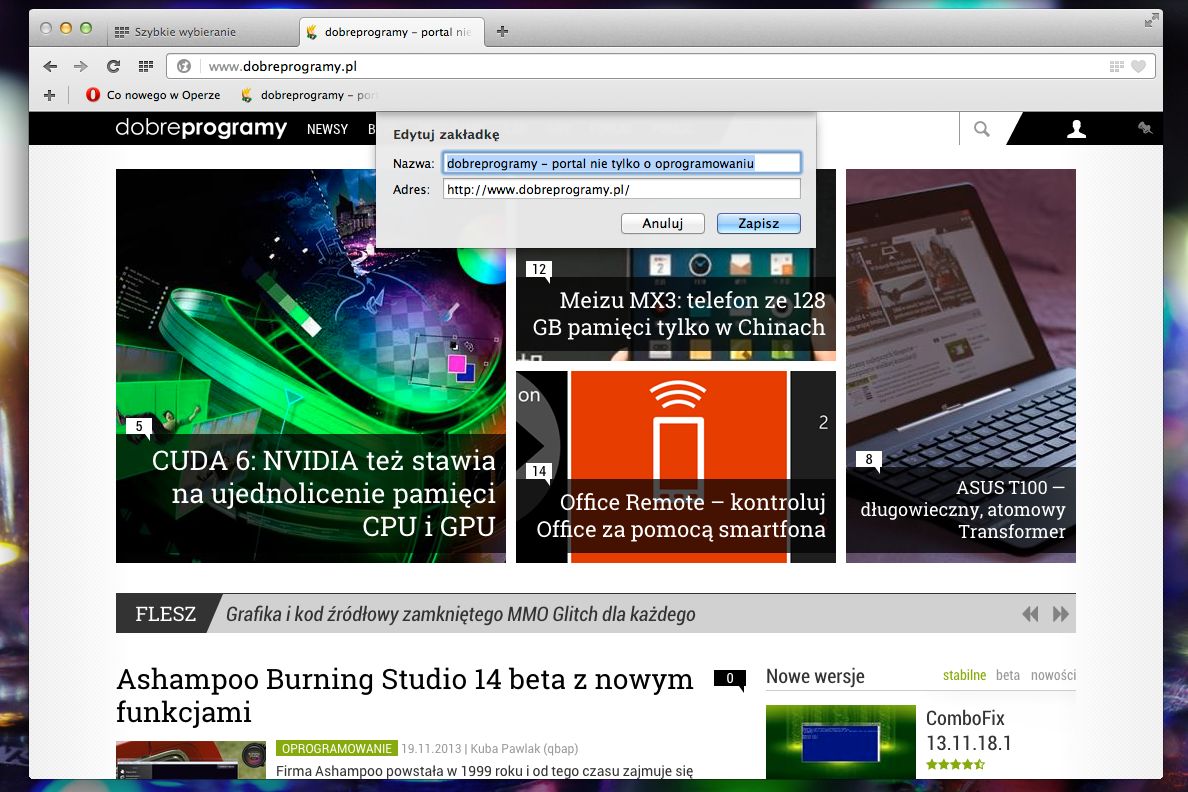Click the Ashampoo article thumbnail image
Screen dimensions: 1188x792
(191, 759)
